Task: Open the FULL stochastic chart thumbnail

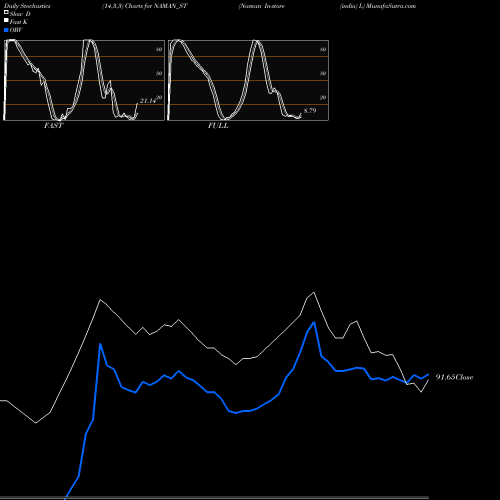Action: coord(248,80)
